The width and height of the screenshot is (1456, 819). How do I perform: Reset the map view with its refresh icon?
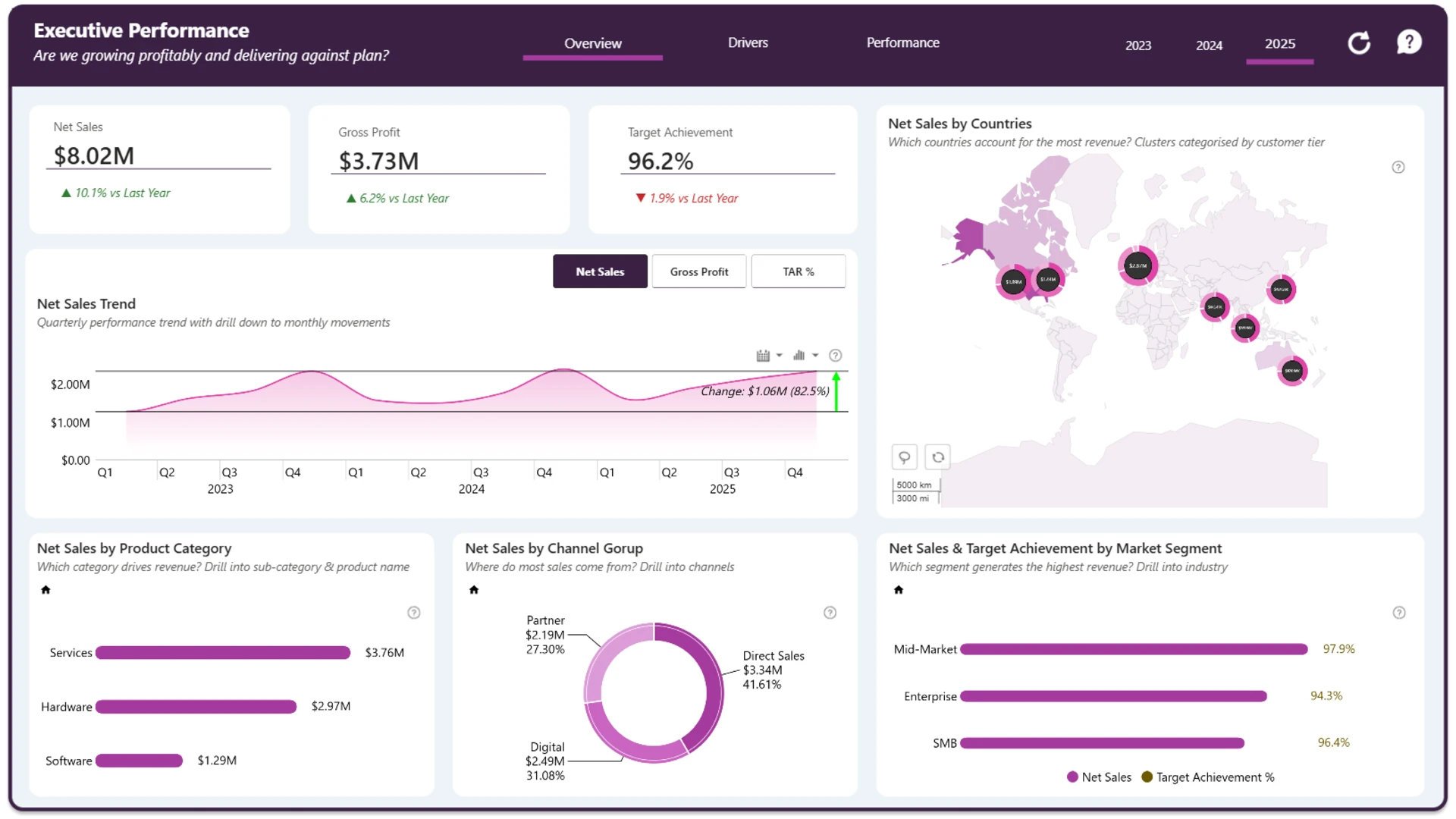pyautogui.click(x=938, y=457)
